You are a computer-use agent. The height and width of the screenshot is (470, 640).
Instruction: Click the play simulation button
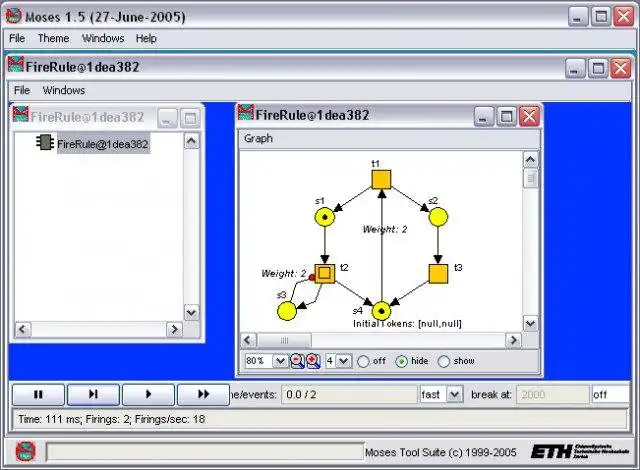pos(149,395)
